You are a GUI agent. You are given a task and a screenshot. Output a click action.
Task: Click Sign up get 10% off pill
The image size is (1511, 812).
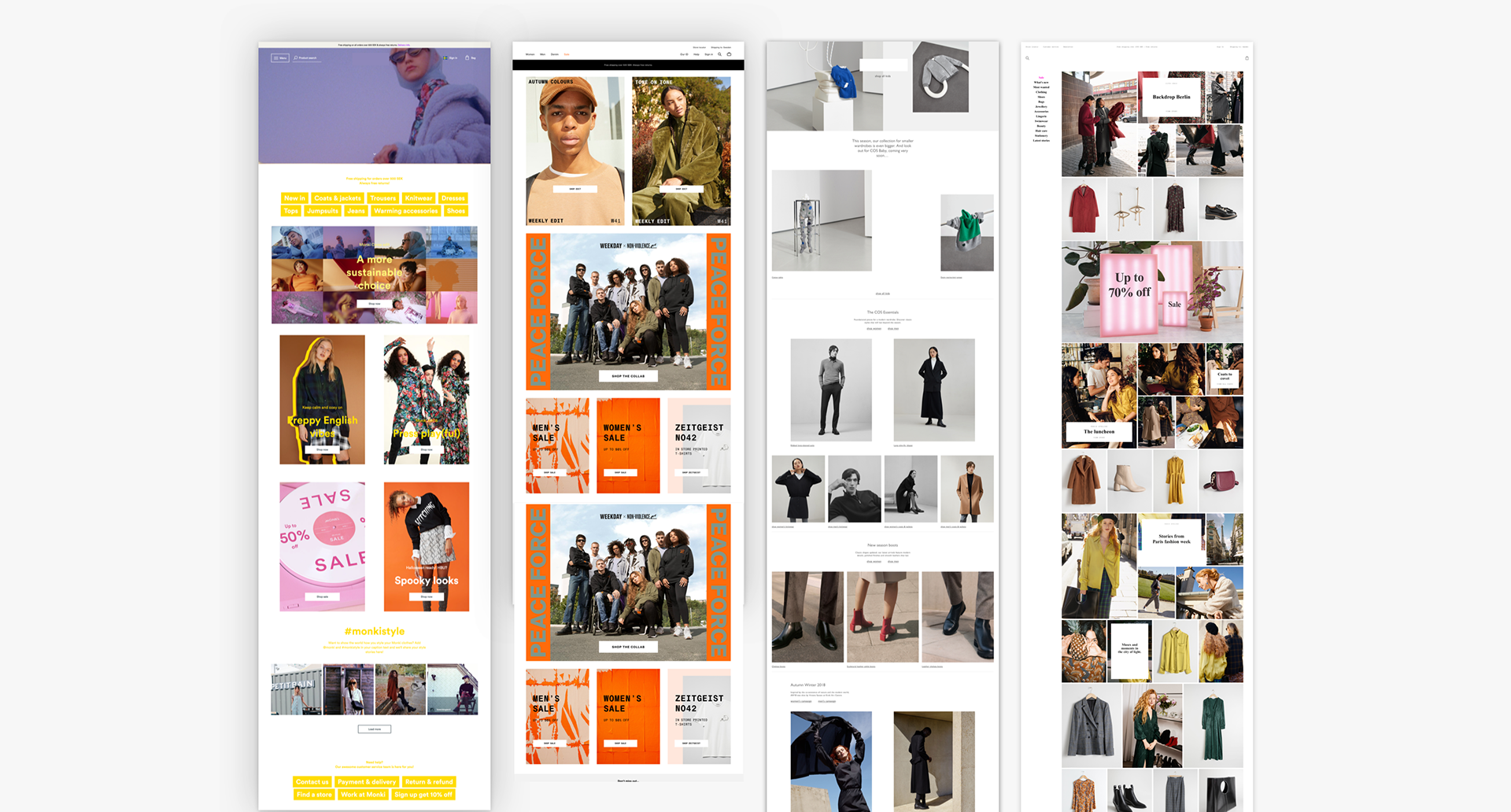click(423, 795)
